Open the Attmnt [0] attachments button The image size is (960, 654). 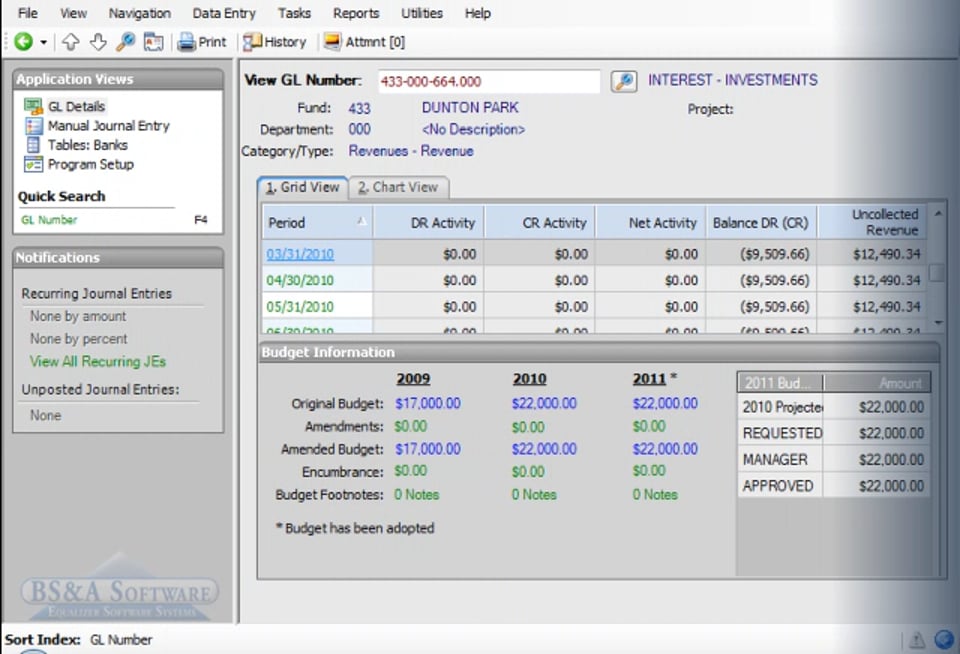364,42
